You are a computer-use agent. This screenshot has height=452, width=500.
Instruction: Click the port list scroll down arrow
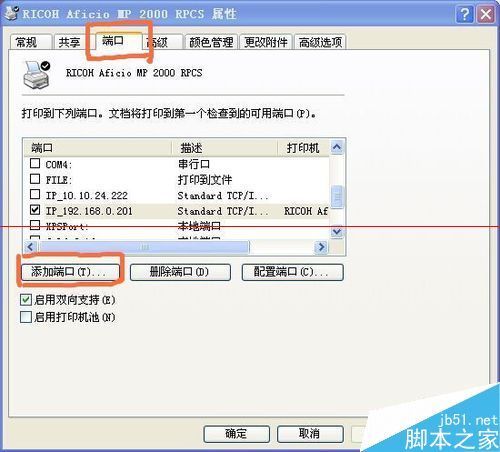tap(337, 231)
